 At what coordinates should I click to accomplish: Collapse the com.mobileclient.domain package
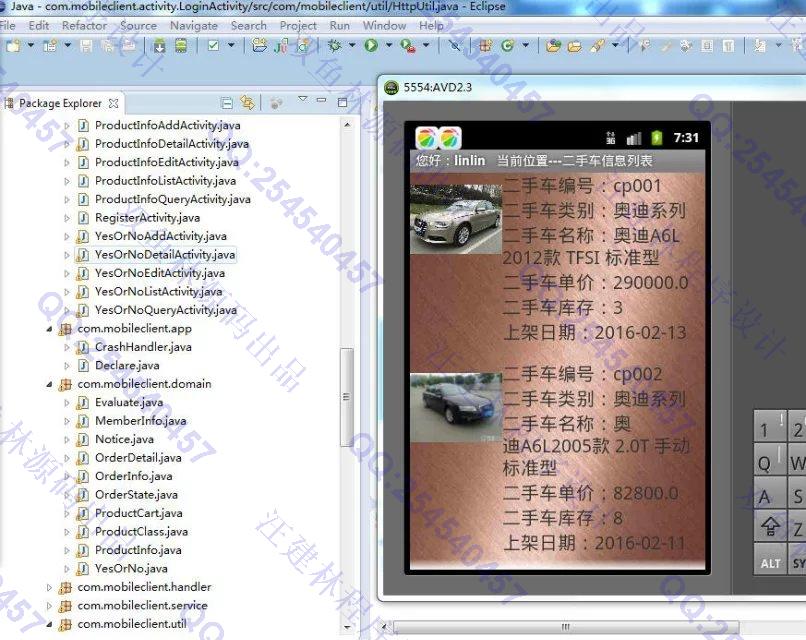[x=49, y=385]
